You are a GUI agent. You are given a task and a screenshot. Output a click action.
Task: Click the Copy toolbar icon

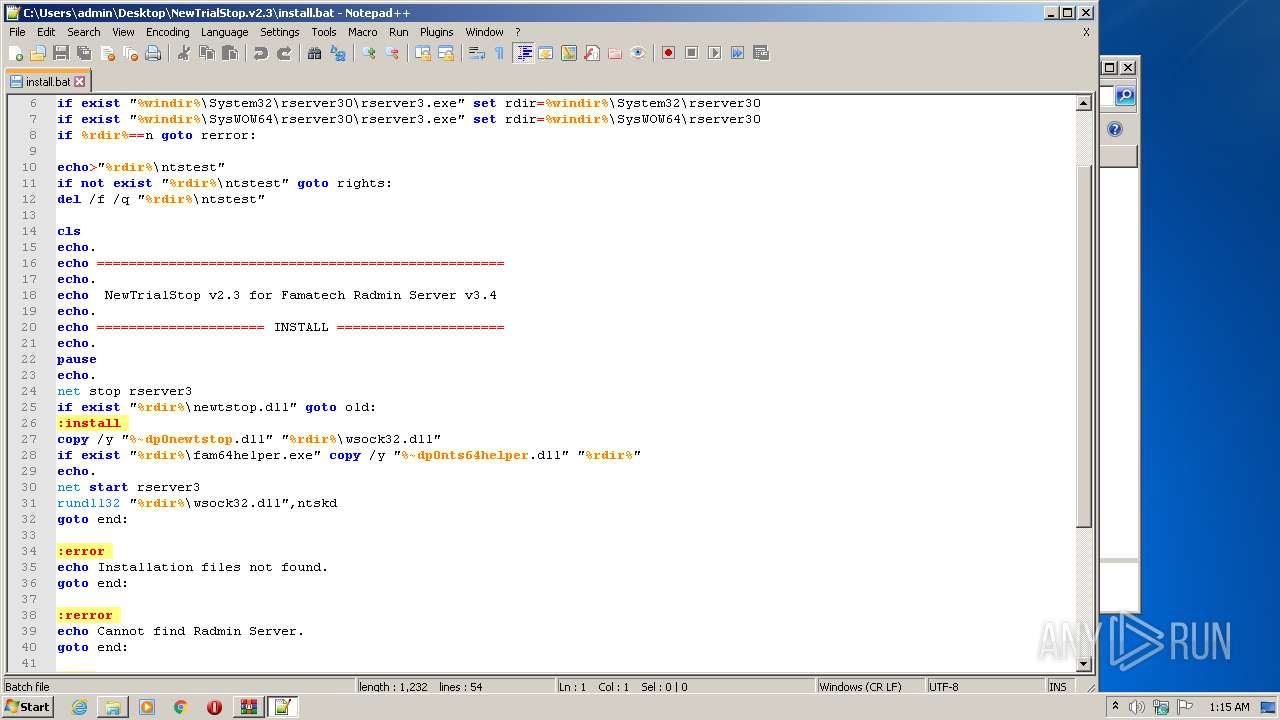point(207,53)
